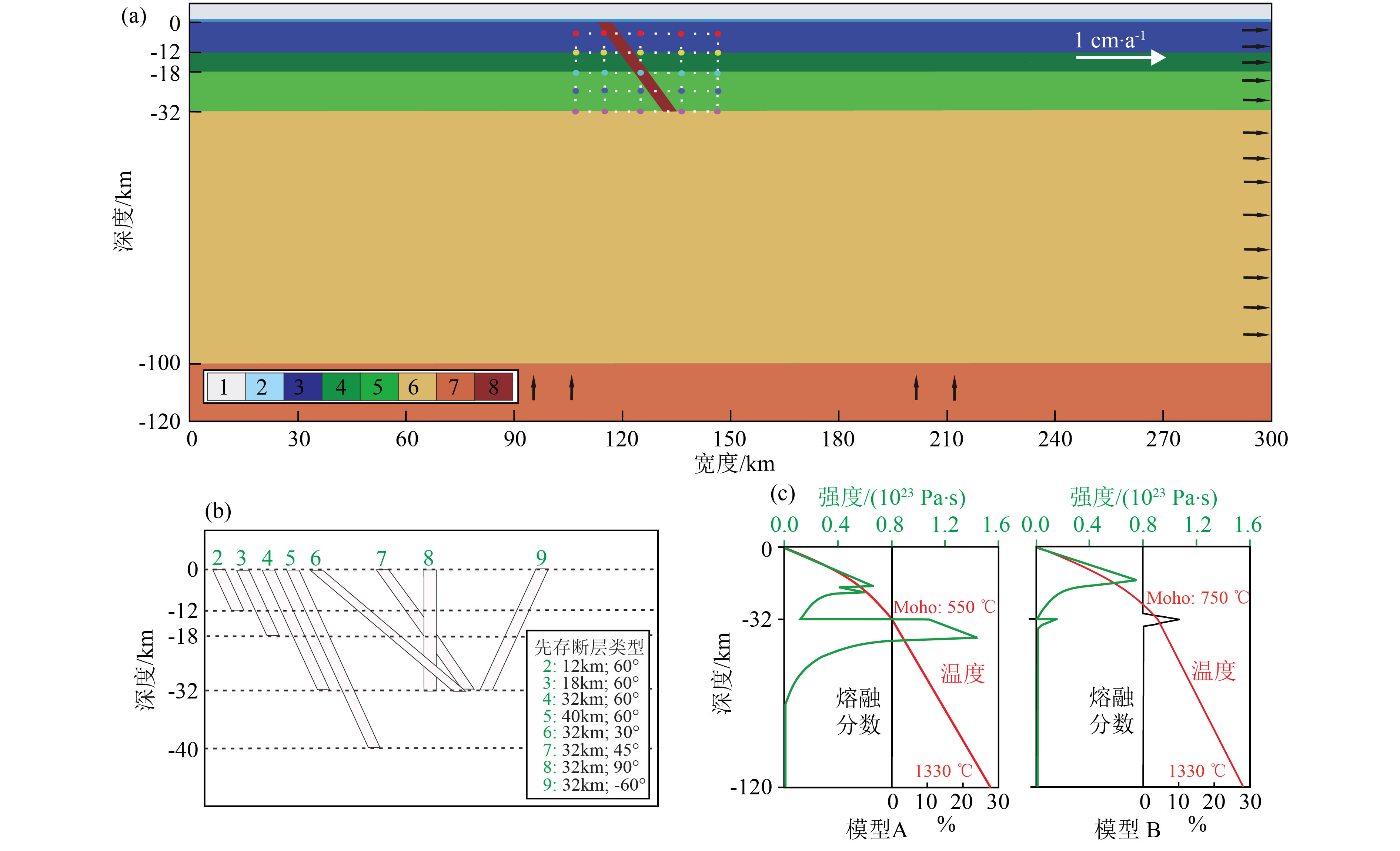Click the '1 cm·a⁻¹' velocity label
The height and width of the screenshot is (851, 1400).
click(1109, 40)
